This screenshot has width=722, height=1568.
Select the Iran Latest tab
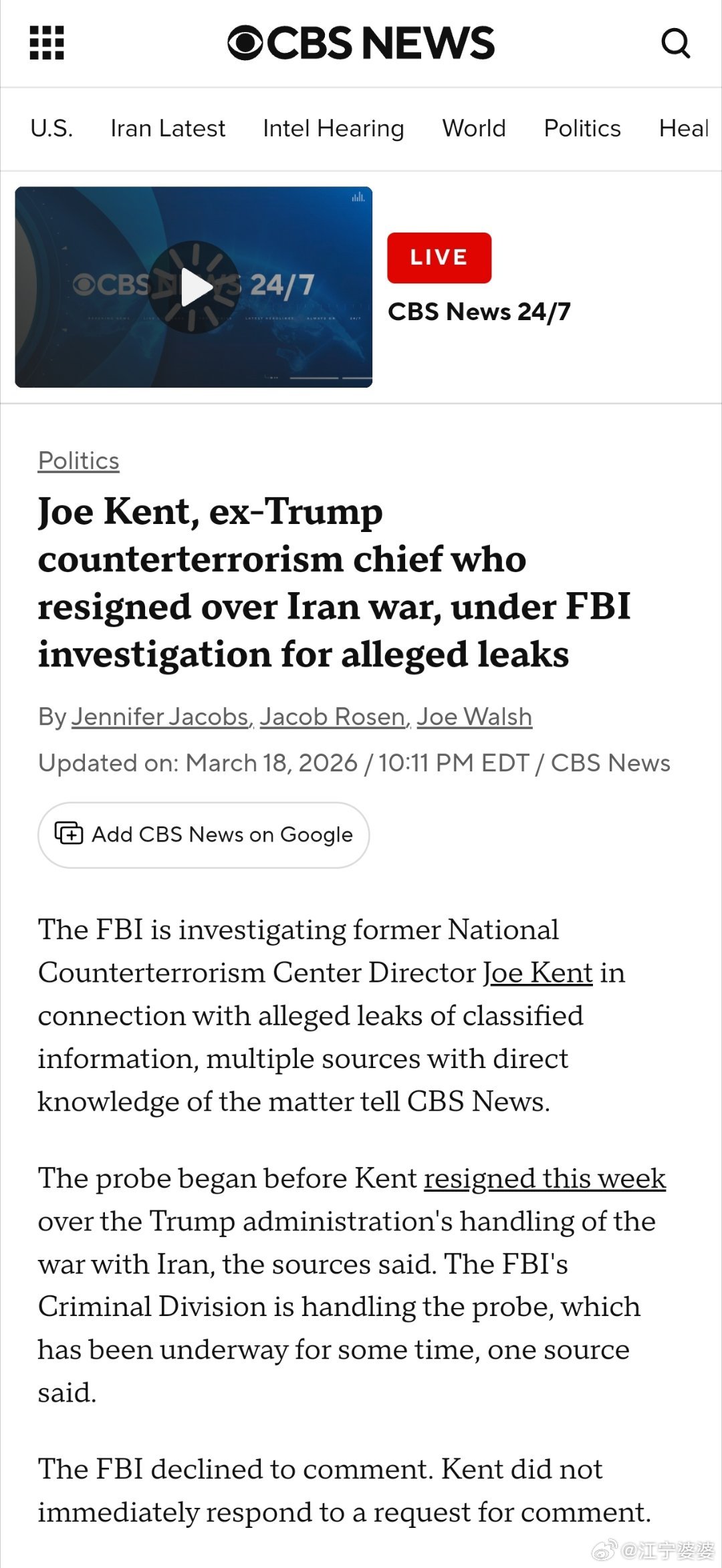coord(168,128)
